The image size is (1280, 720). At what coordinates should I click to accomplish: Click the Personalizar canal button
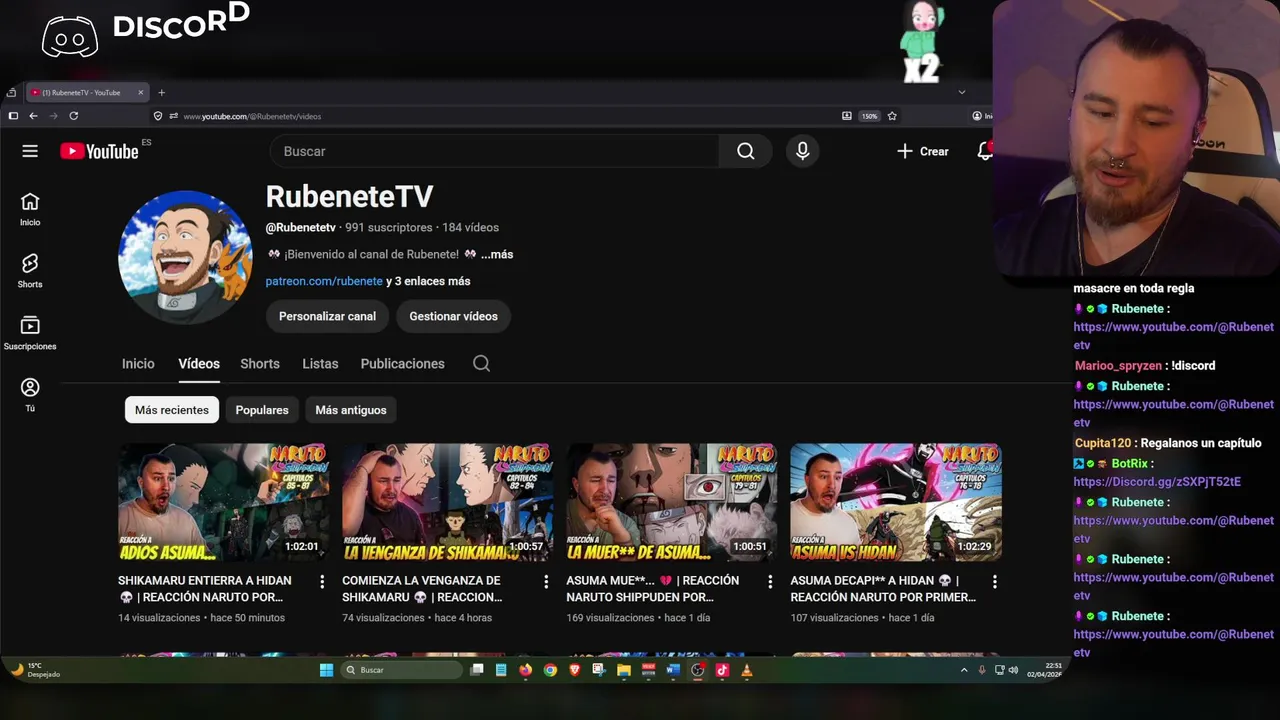click(x=327, y=316)
